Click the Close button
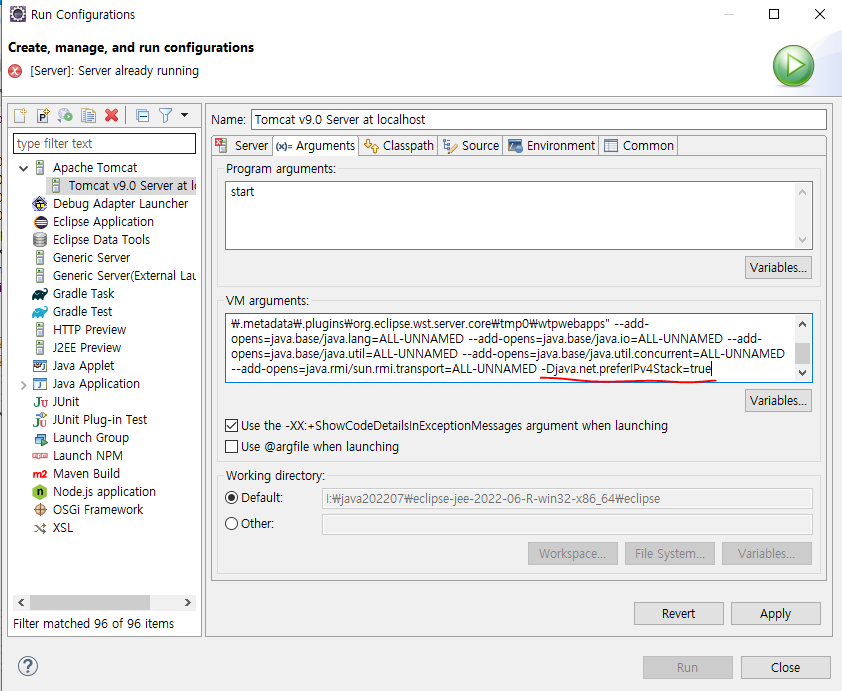 click(x=786, y=667)
